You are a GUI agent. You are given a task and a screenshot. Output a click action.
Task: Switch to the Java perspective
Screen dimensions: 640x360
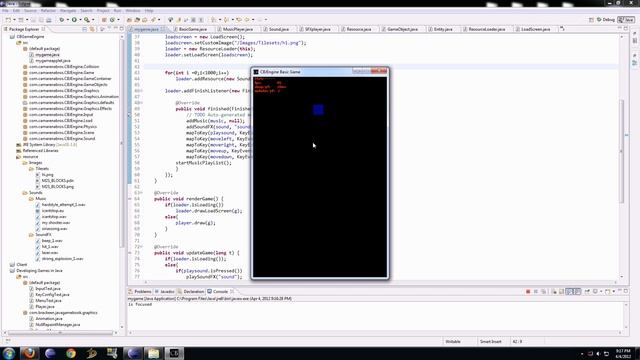click(626, 20)
